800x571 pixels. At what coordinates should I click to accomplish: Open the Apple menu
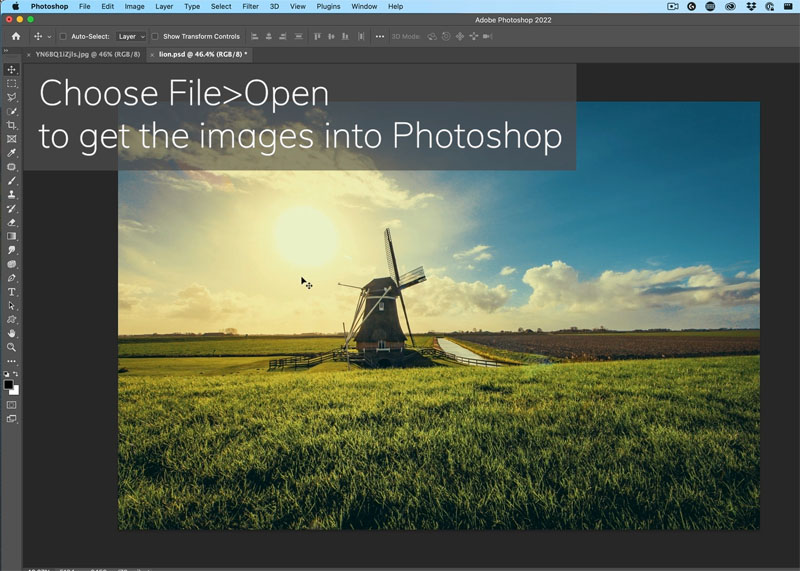point(15,6)
